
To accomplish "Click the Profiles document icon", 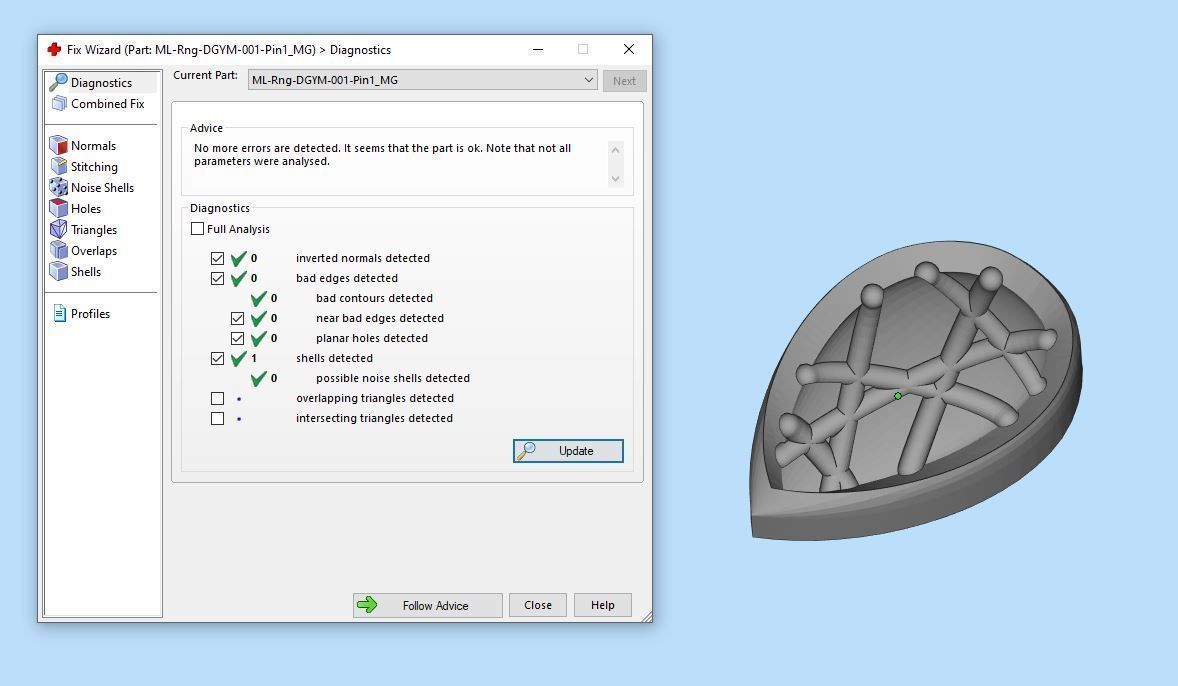I will [59, 313].
